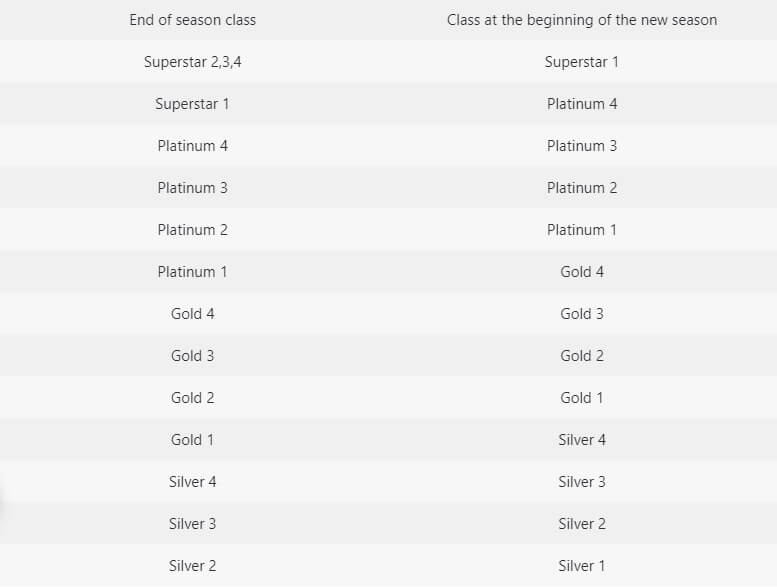This screenshot has width=777, height=587.
Task: Click 'Superstar 1' in end of season column
Action: [192, 104]
